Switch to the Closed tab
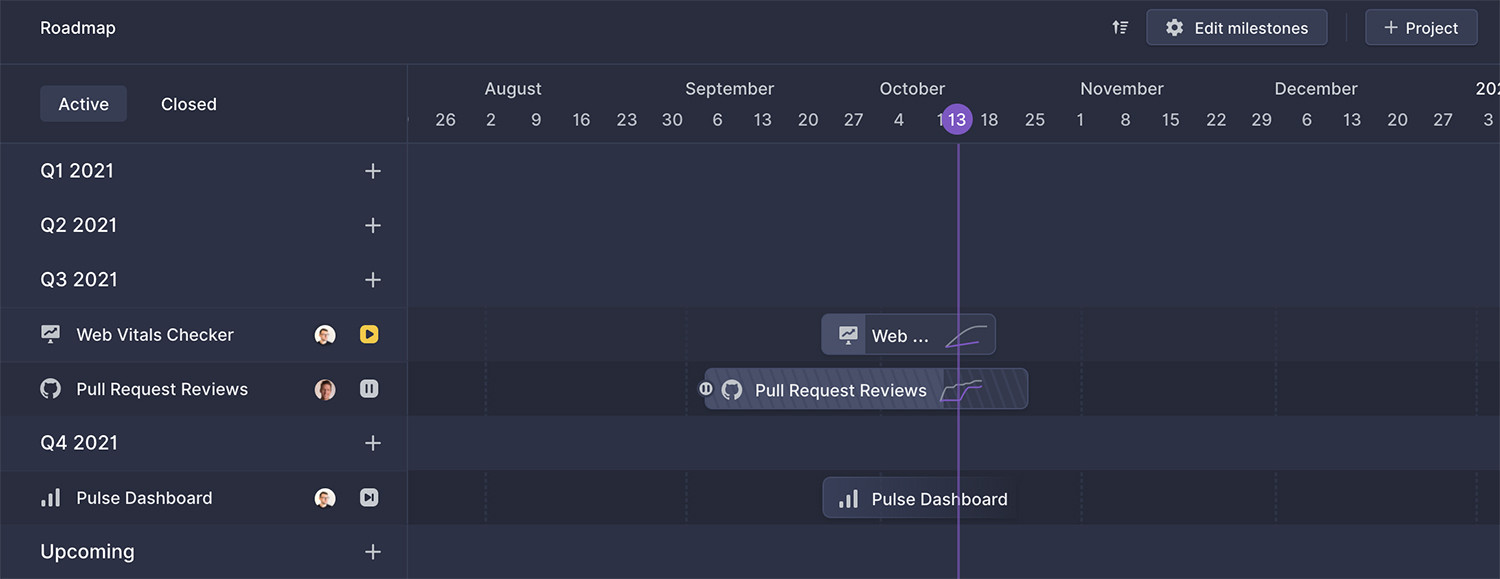The image size is (1500, 579). (188, 103)
